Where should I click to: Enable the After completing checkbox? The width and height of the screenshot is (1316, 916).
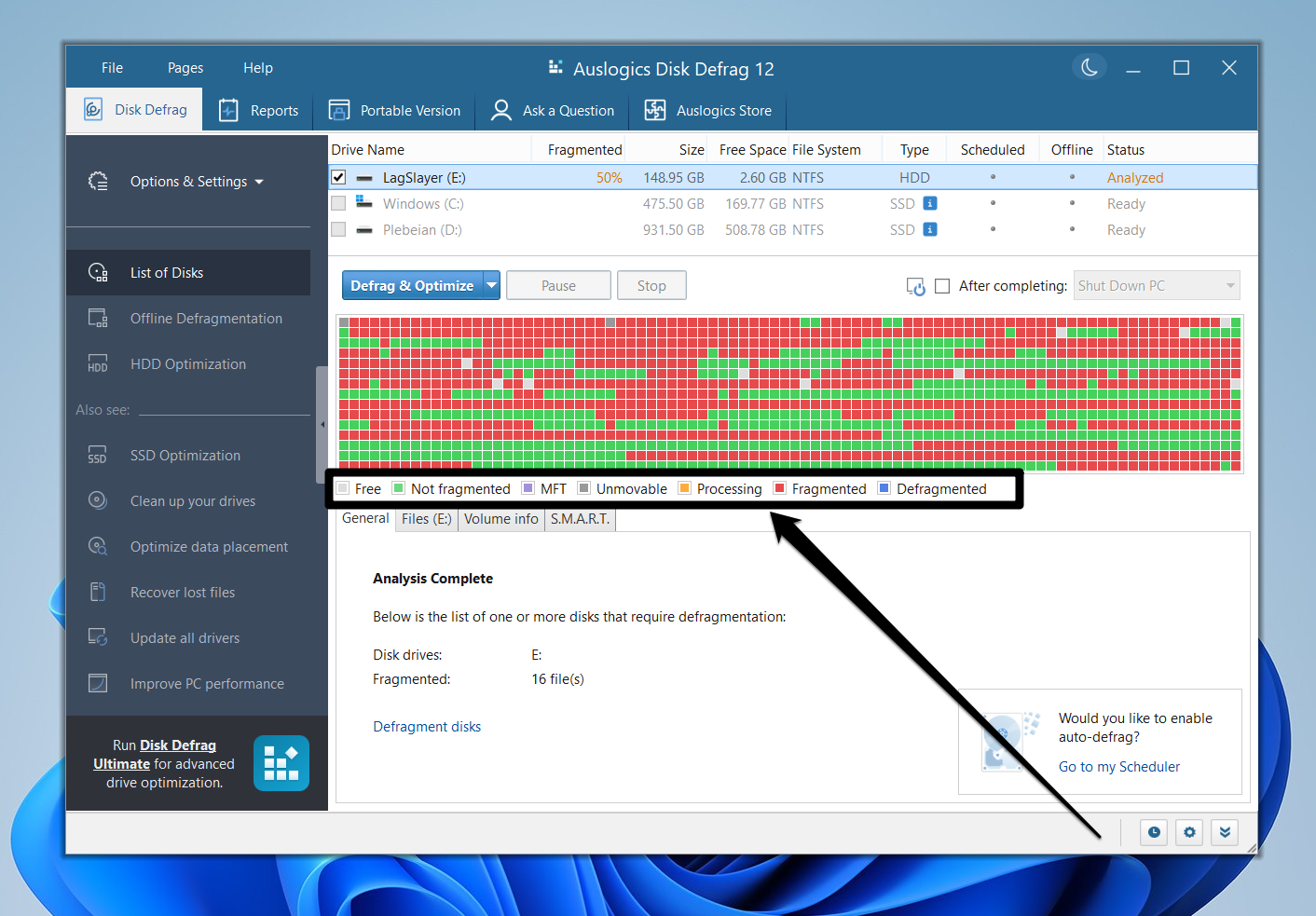point(942,286)
